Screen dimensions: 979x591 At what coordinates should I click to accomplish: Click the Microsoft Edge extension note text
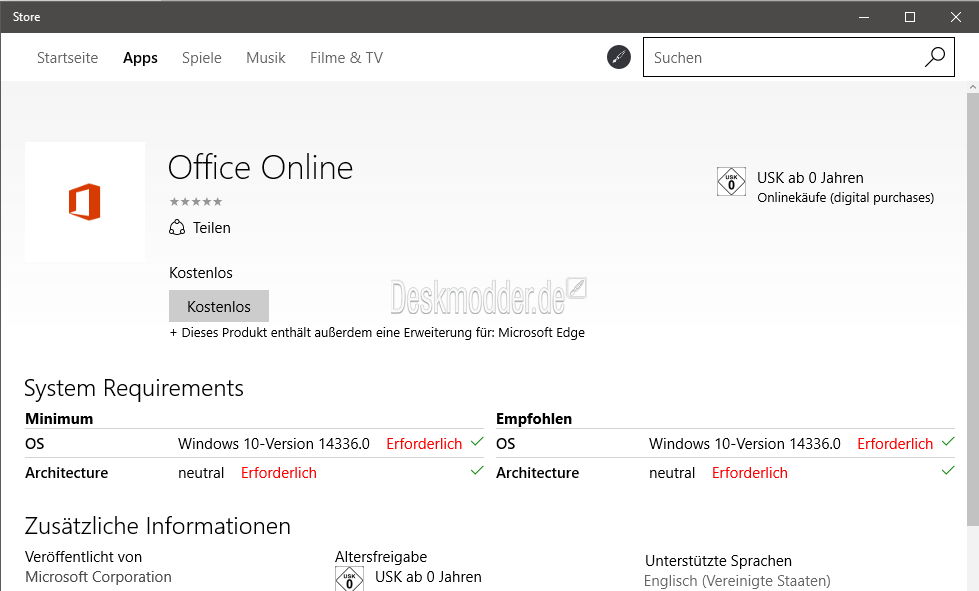[x=377, y=333]
